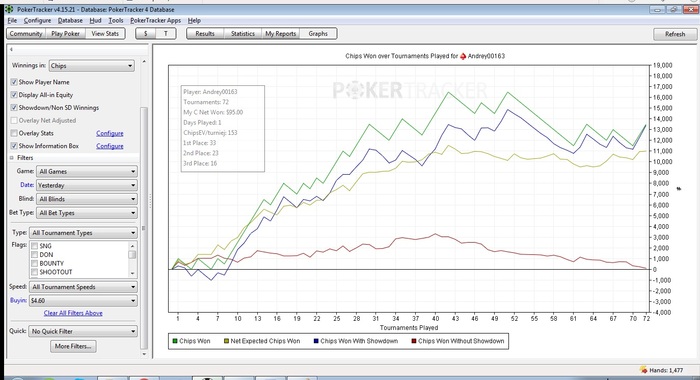Viewport: 700px width, 380px height.
Task: Open the Tools menu
Action: click(116, 21)
